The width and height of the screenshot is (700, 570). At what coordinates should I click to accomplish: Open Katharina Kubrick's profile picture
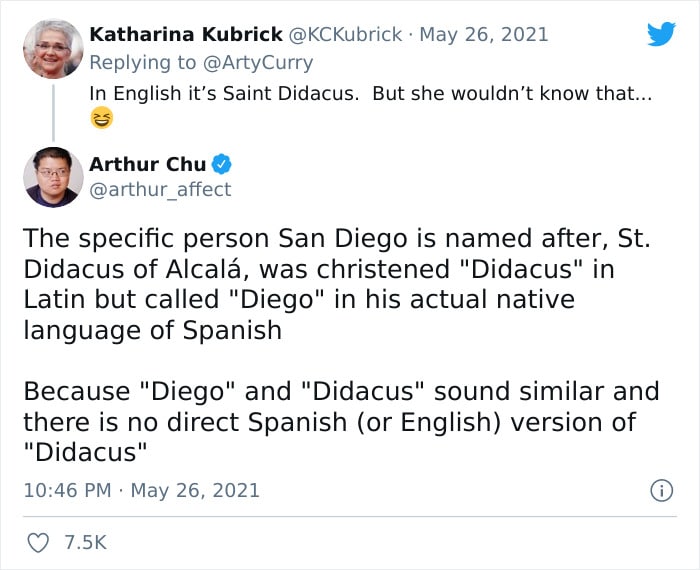53,49
